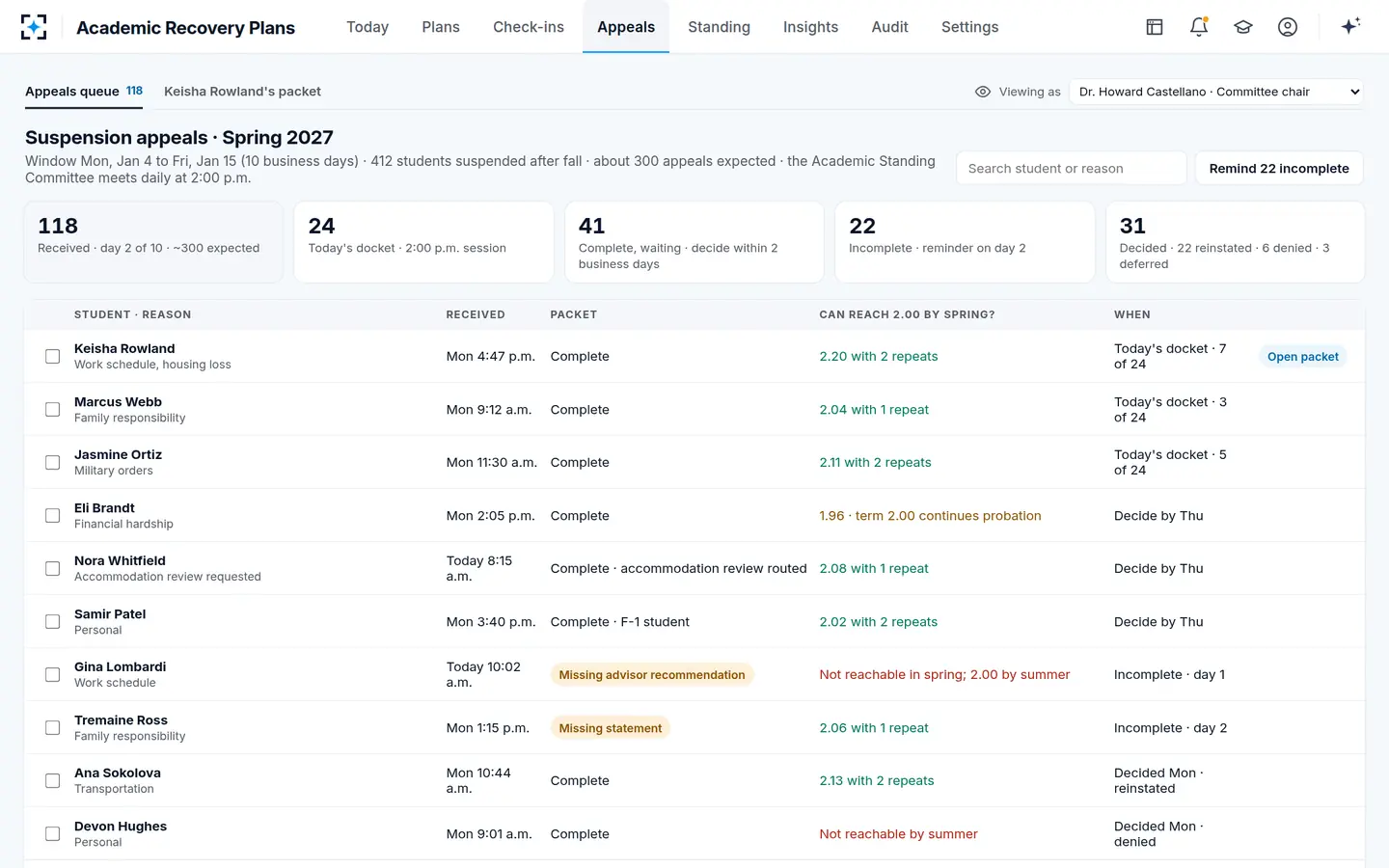Click Remind 22 incomplete button
This screenshot has width=1389, height=868.
coord(1279,168)
